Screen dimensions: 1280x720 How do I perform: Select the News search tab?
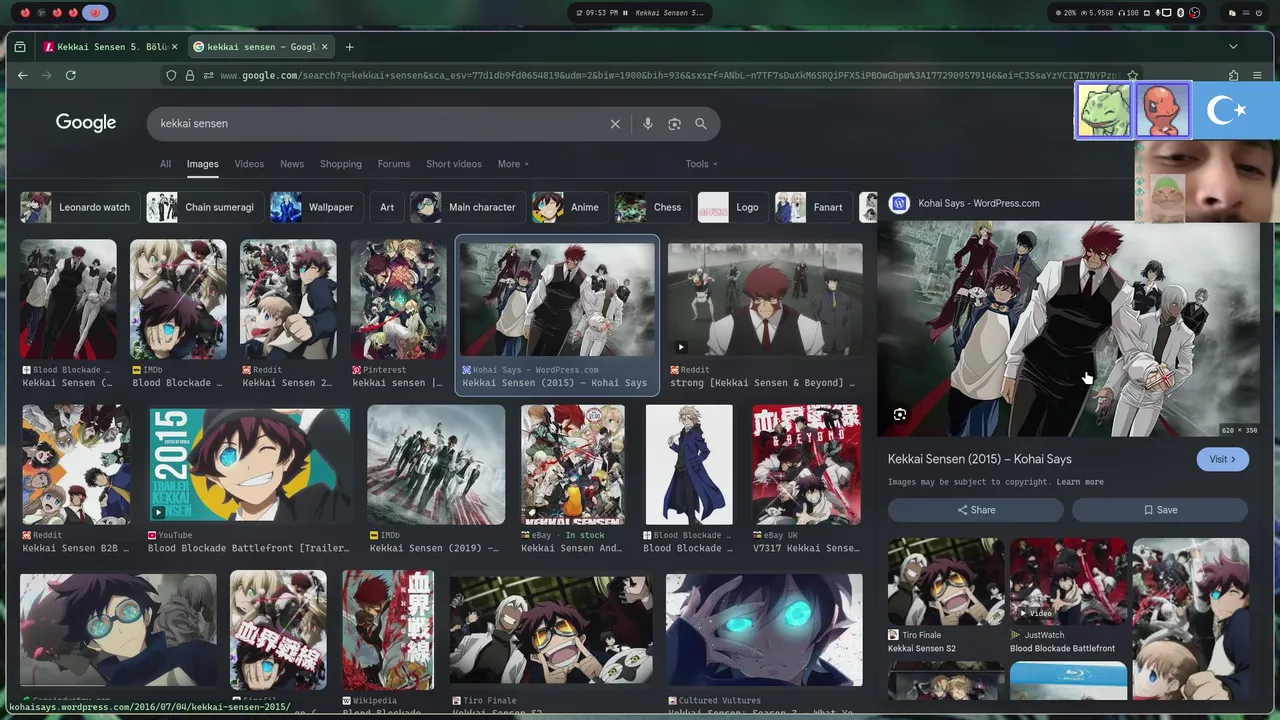(292, 164)
